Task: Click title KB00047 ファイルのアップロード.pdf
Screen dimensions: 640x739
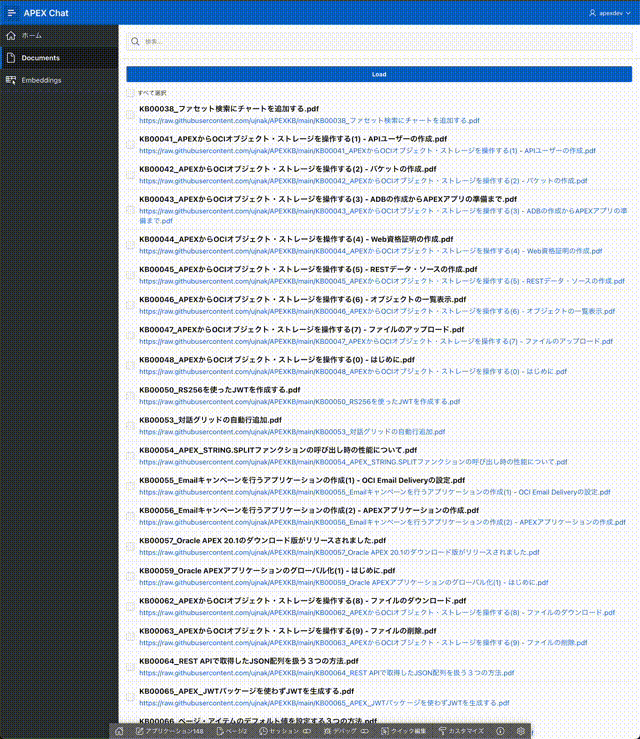Action: click(x=302, y=329)
